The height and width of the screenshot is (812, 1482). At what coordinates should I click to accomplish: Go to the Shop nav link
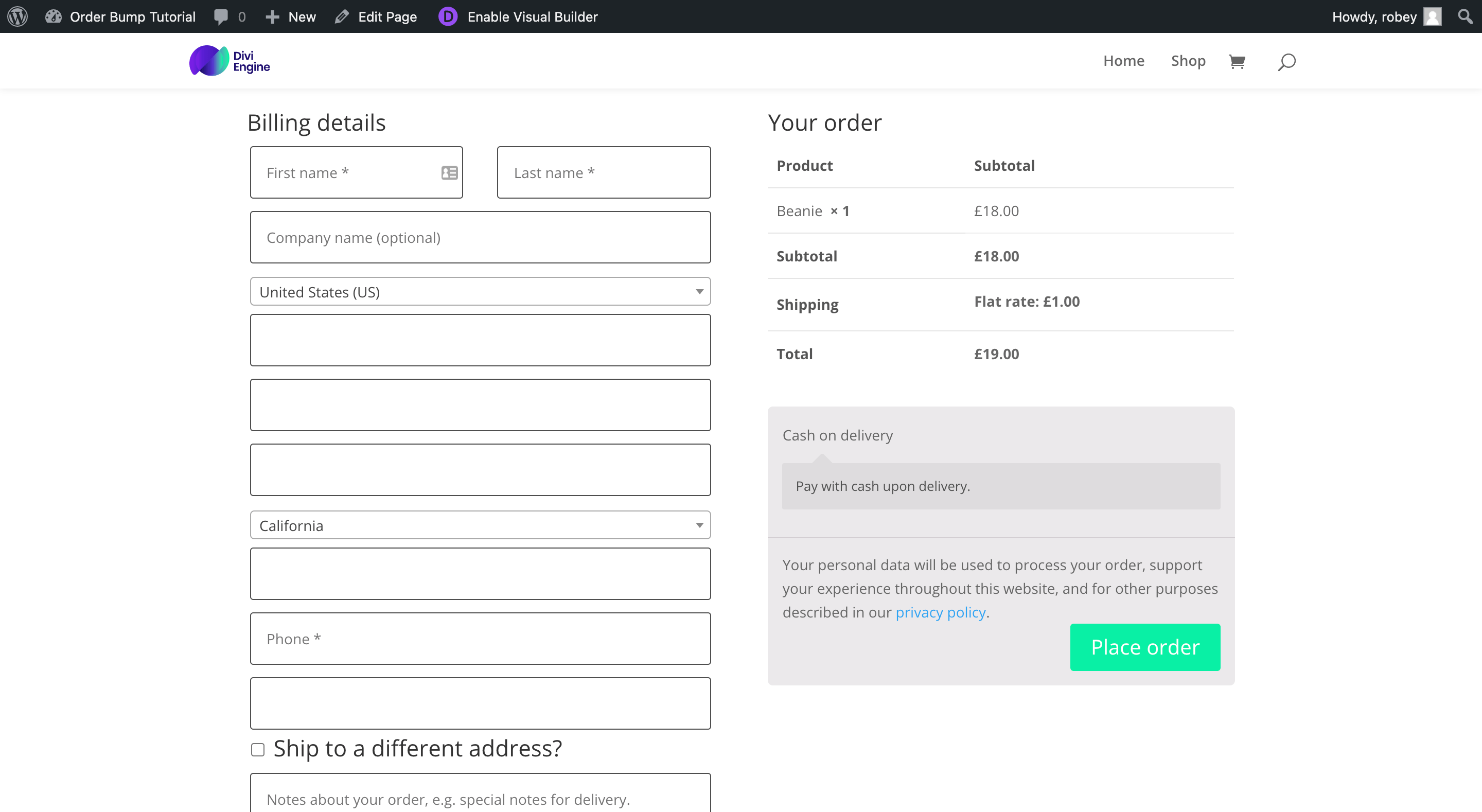1188,61
